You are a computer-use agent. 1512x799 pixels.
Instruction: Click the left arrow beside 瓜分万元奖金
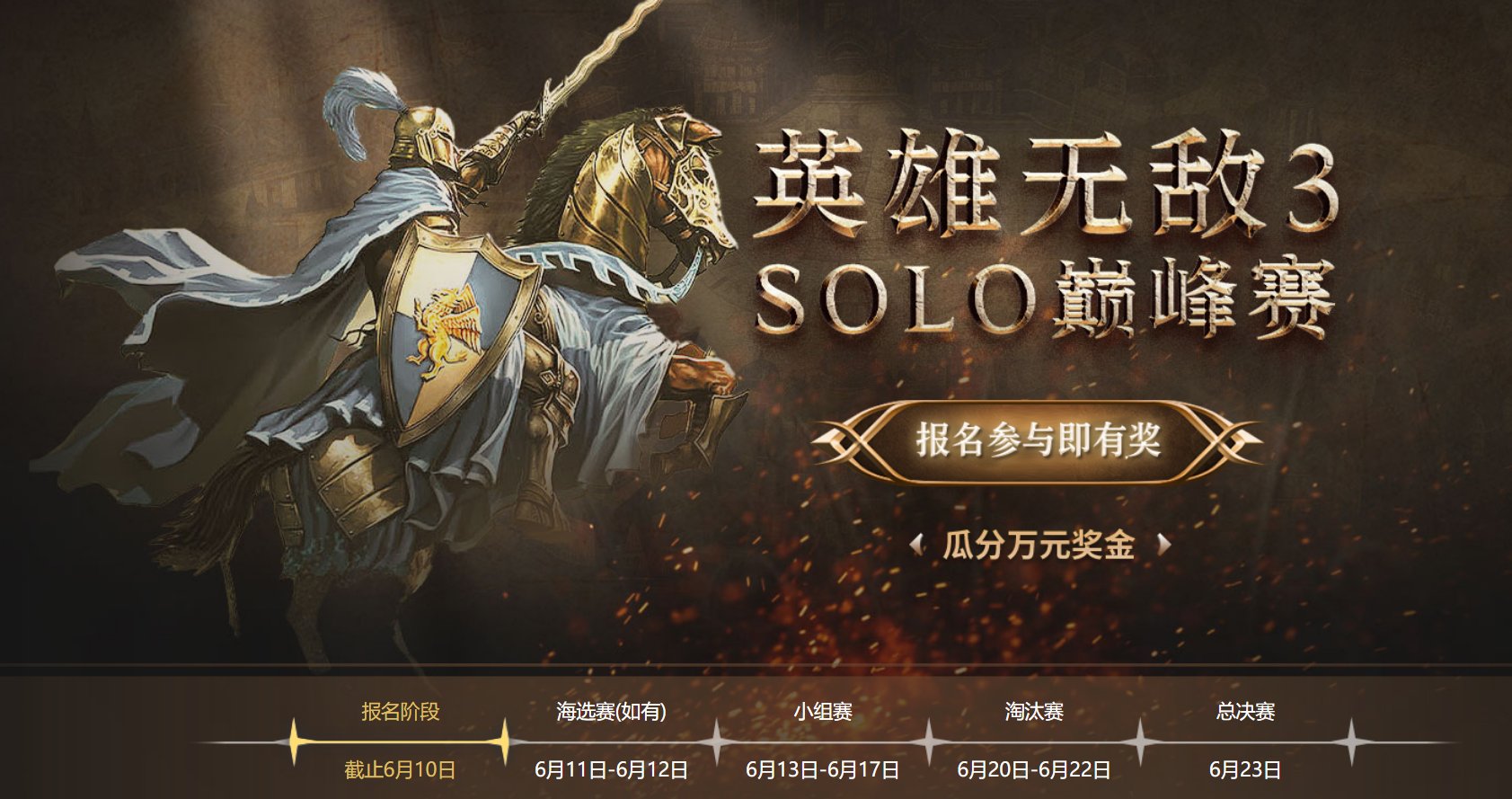click(917, 545)
